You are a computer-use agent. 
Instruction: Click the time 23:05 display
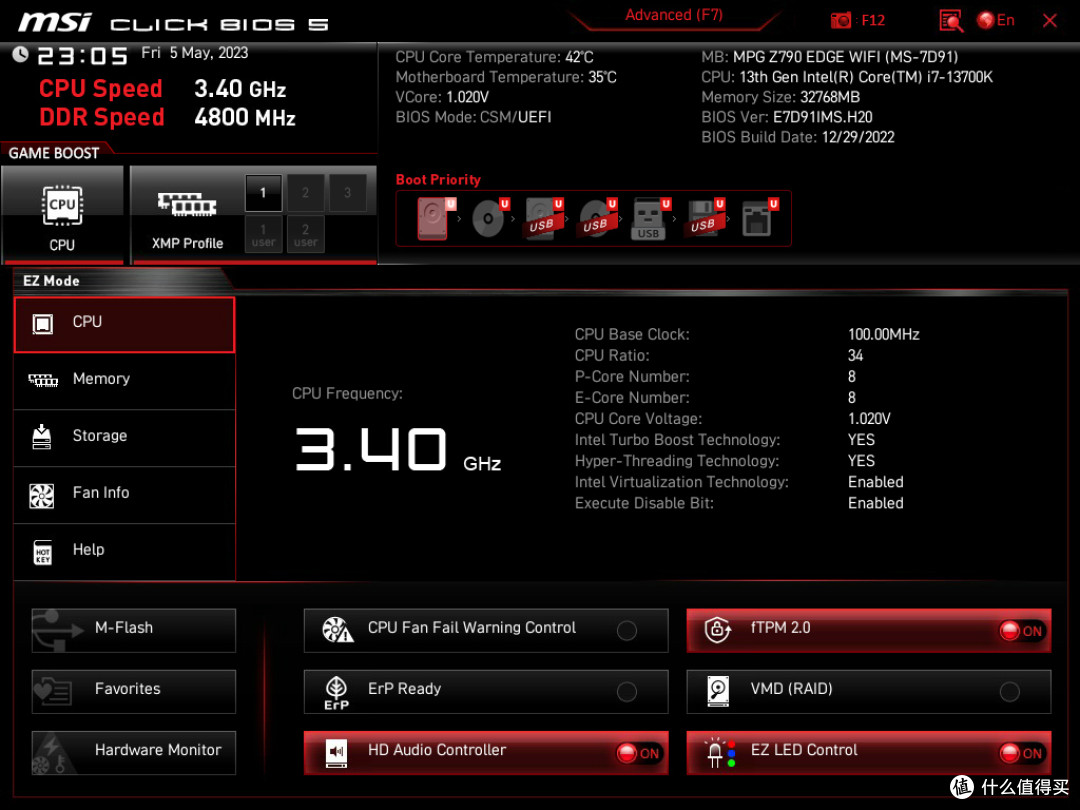click(x=83, y=56)
